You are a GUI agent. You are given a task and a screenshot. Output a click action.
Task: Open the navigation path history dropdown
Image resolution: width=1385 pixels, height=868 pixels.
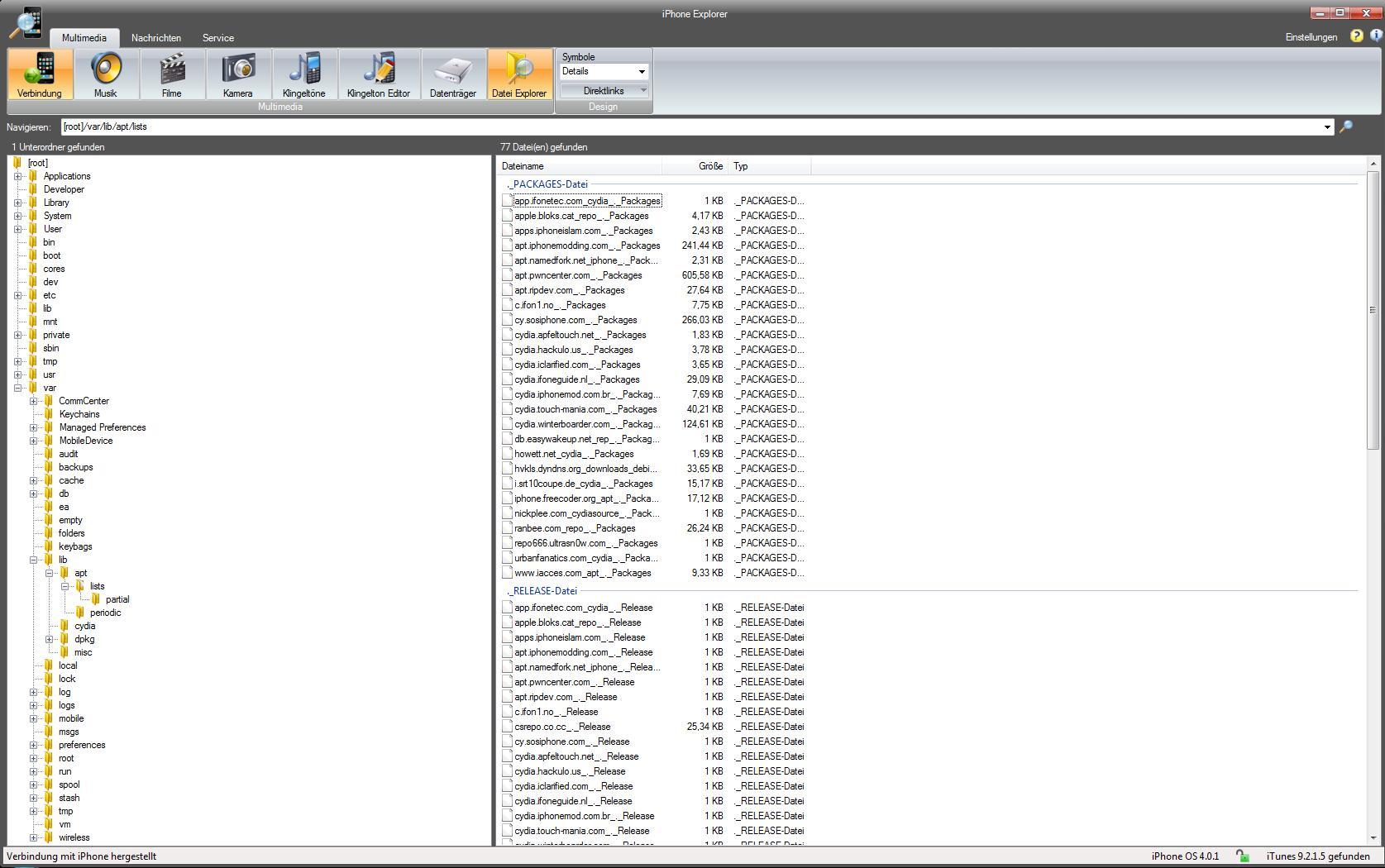(1327, 127)
